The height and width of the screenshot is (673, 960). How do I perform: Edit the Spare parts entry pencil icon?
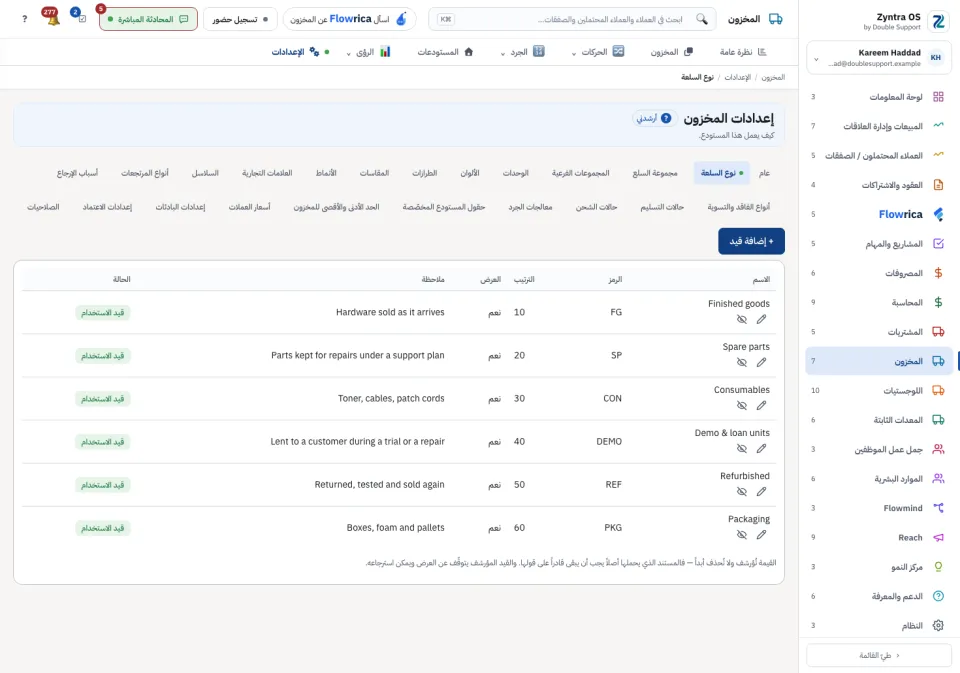tap(761, 362)
